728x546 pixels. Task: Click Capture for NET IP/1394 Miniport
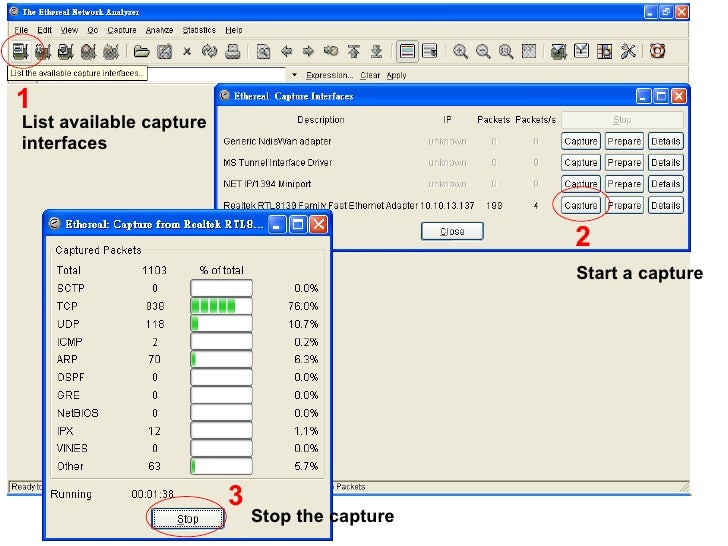point(580,184)
